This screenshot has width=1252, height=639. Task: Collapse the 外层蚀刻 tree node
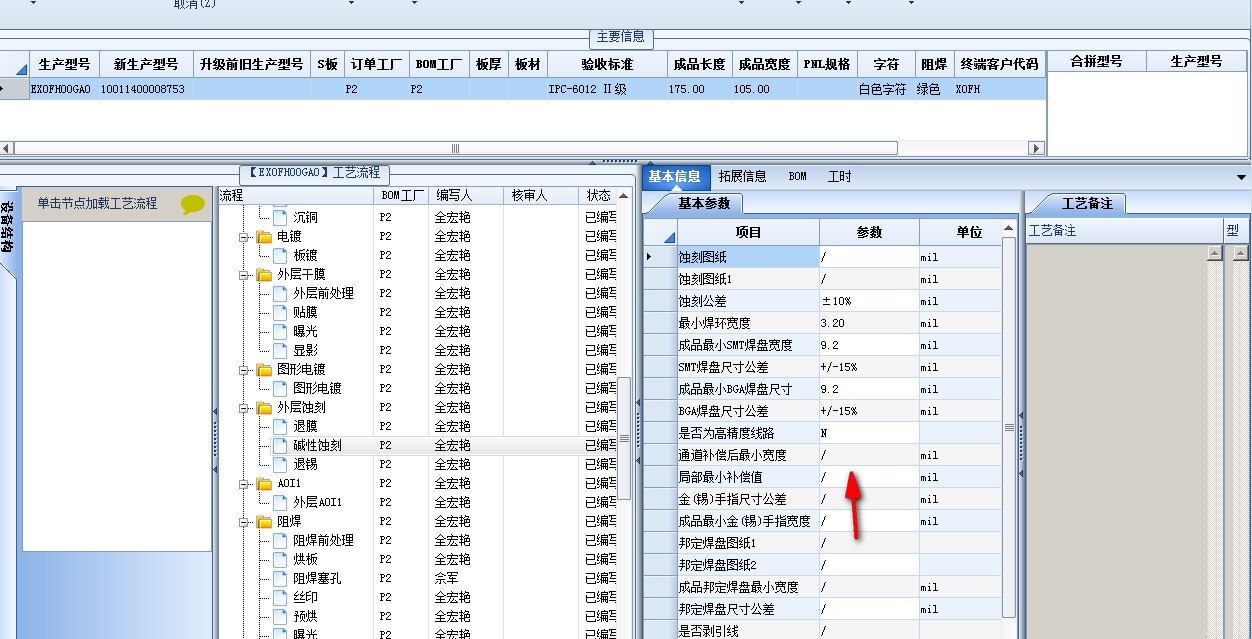245,409
